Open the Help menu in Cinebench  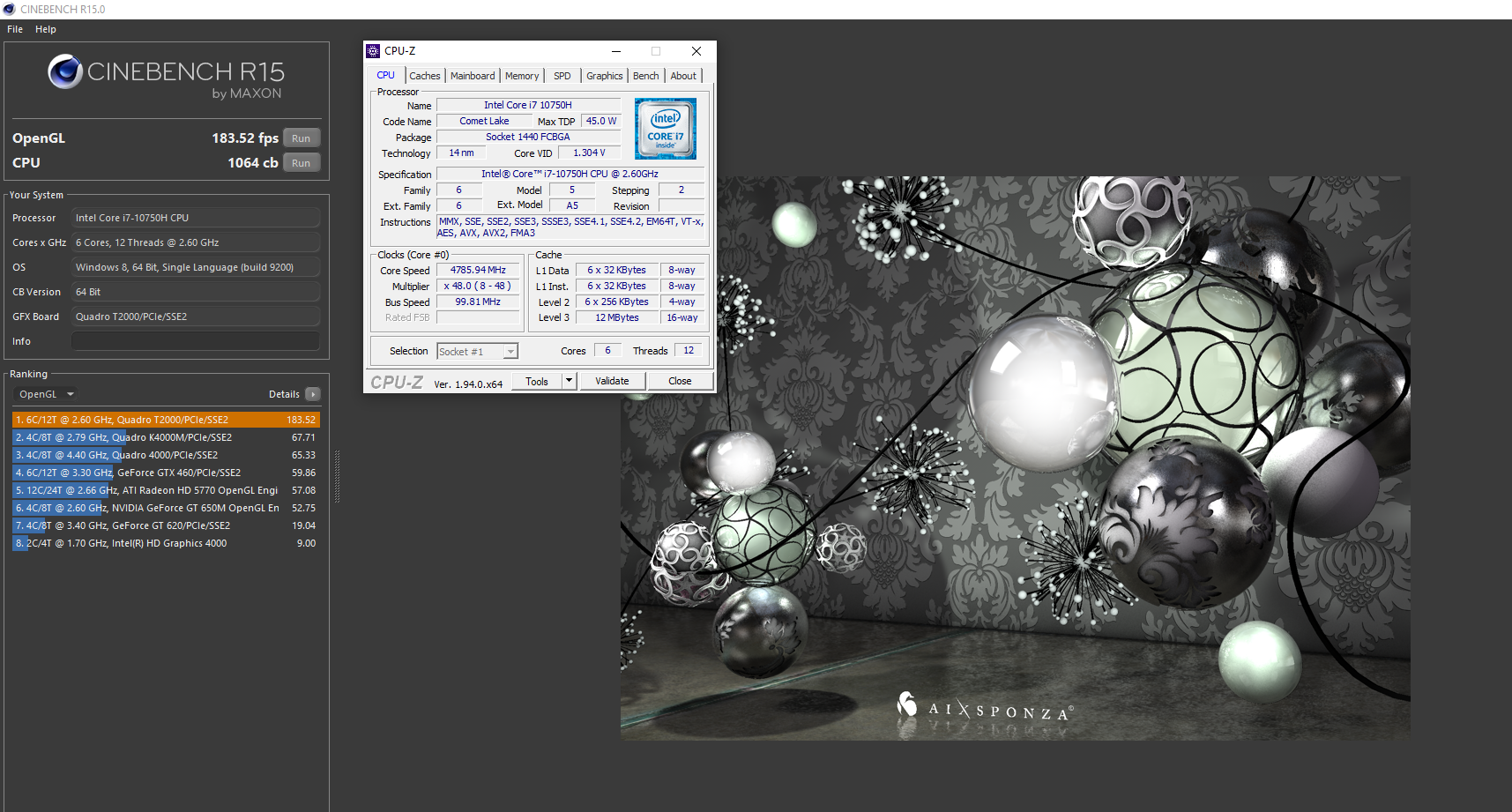(x=46, y=29)
